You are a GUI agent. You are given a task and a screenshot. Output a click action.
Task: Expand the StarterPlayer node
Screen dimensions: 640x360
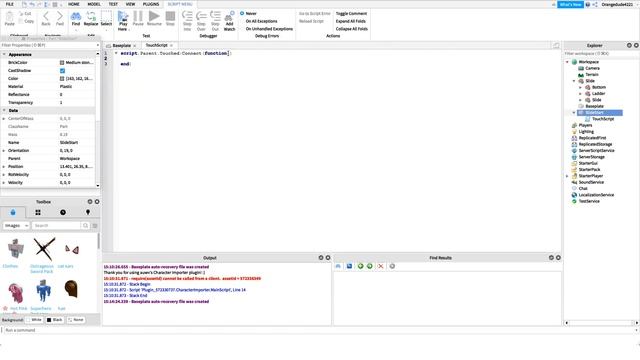567,176
